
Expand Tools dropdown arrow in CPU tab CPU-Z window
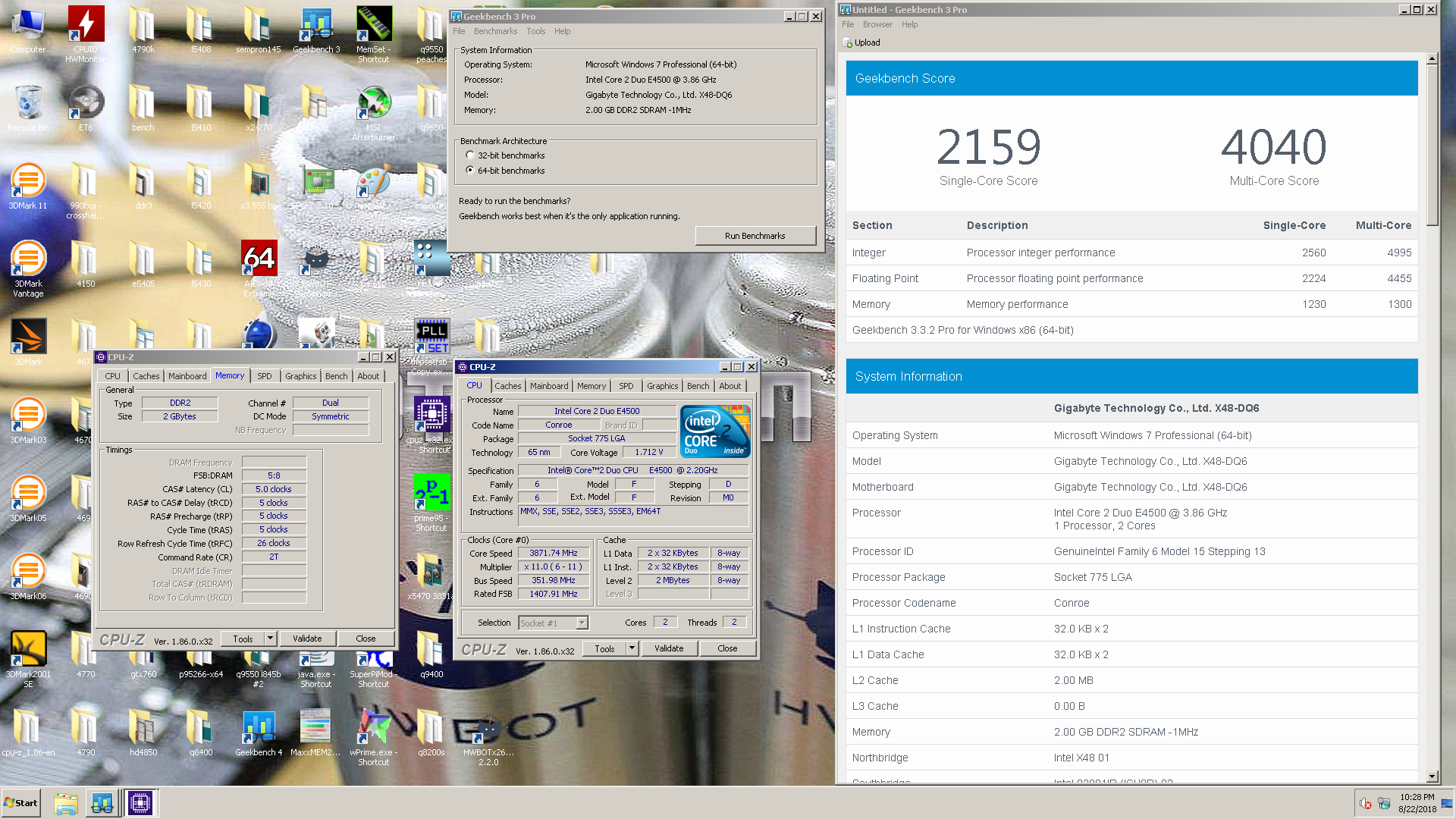click(632, 648)
